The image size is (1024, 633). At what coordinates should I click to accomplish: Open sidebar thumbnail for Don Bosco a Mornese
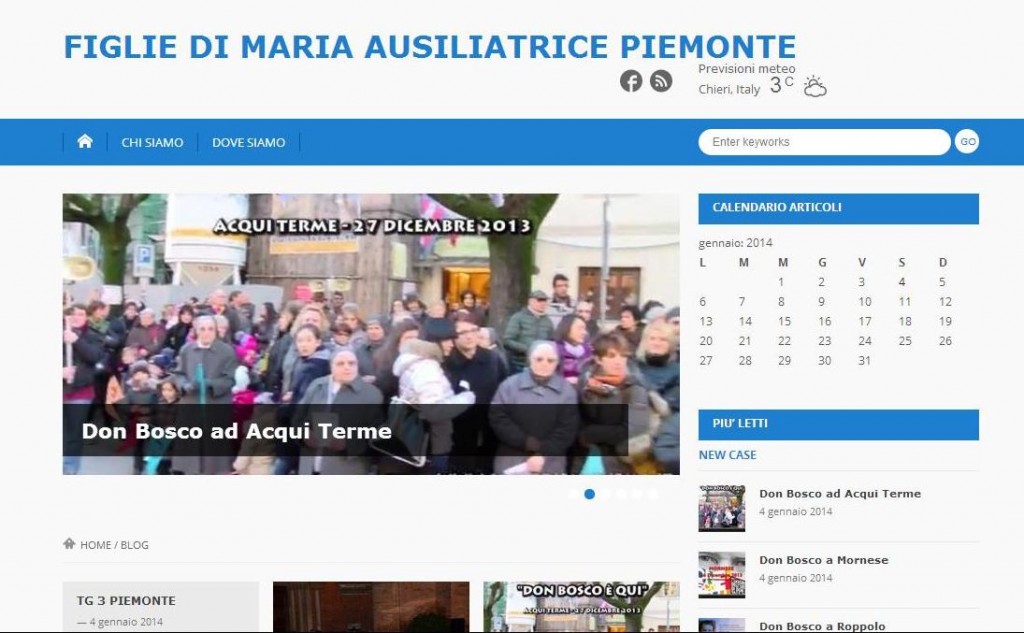pos(722,575)
